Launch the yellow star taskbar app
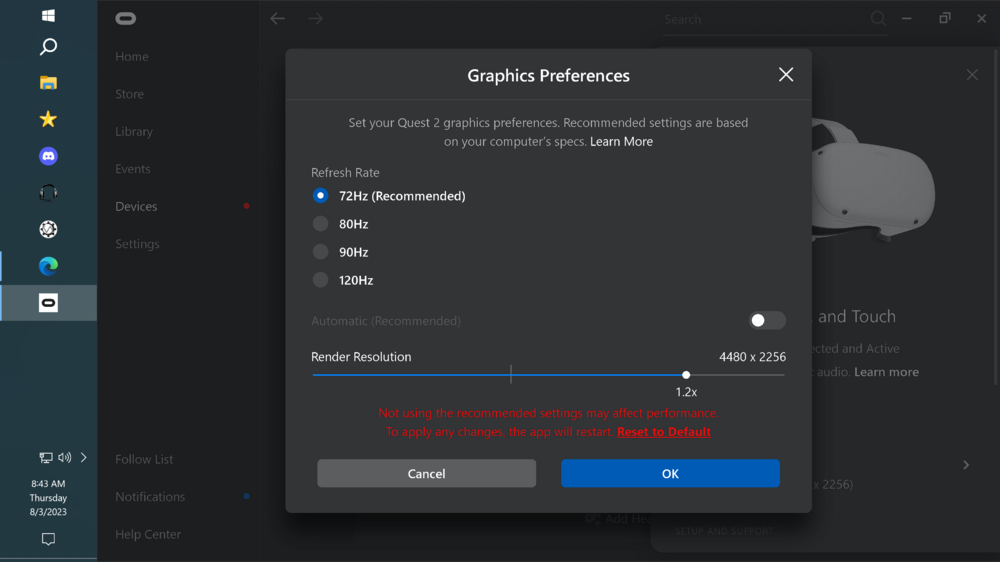Viewport: 1000px width, 562px height. point(48,119)
